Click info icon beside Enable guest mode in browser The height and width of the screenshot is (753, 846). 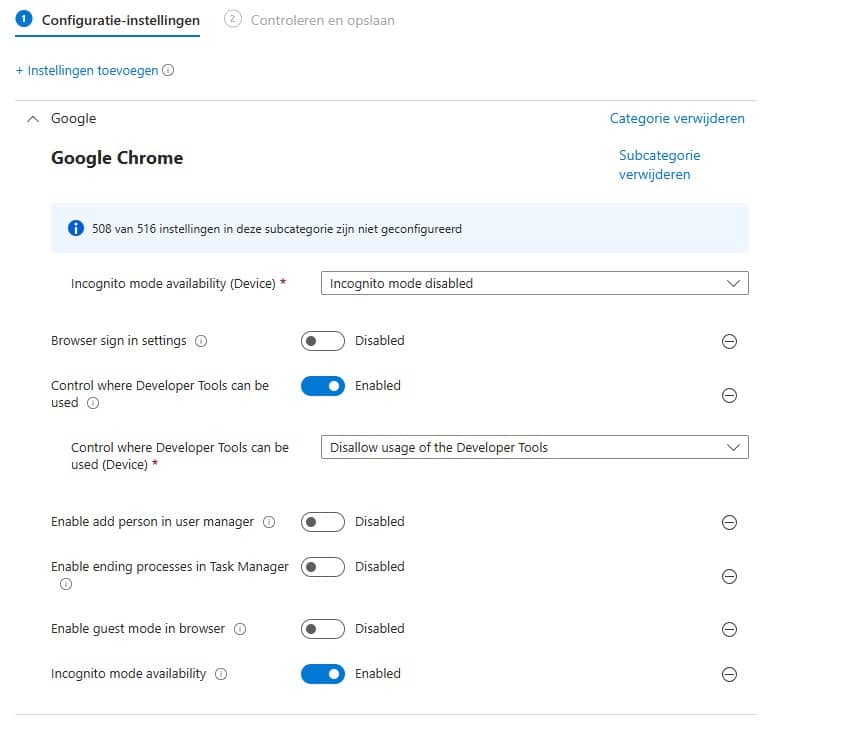(240, 629)
